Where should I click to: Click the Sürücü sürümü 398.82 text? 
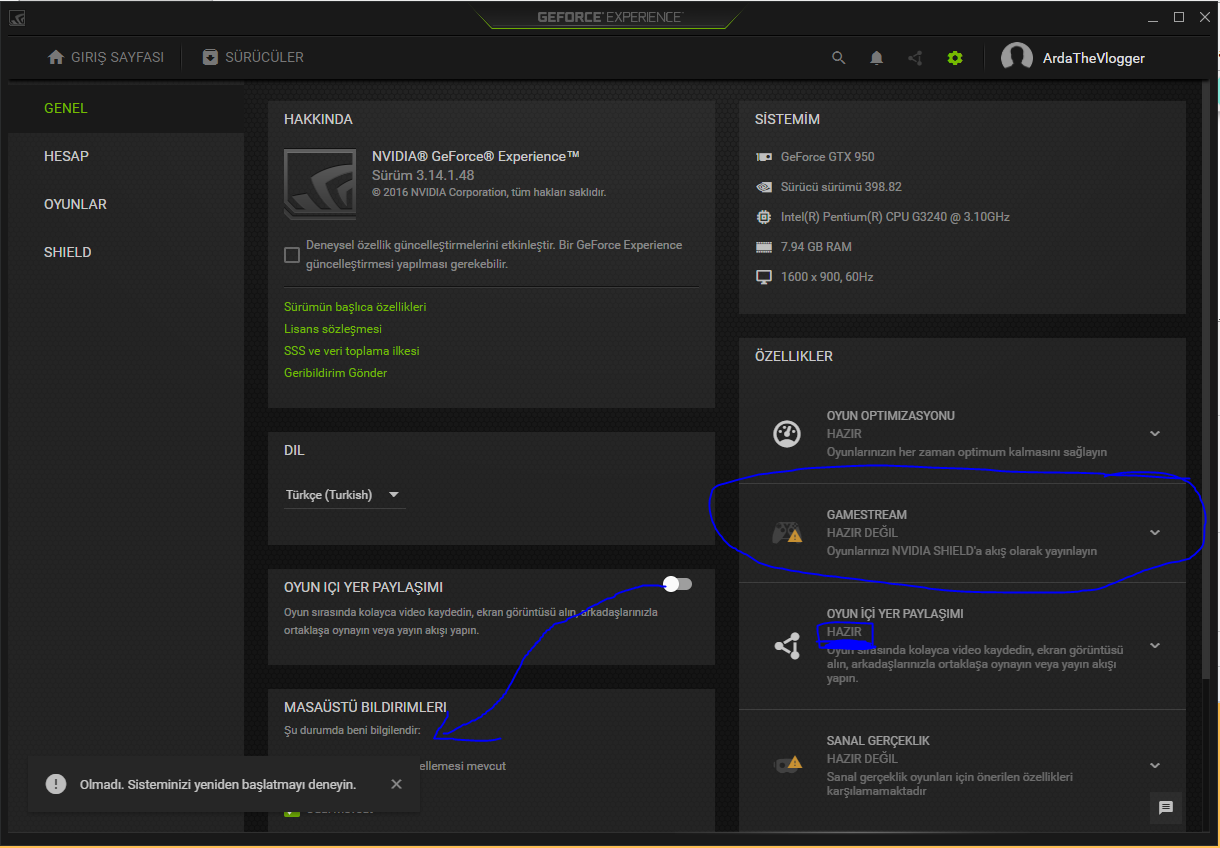click(x=841, y=187)
